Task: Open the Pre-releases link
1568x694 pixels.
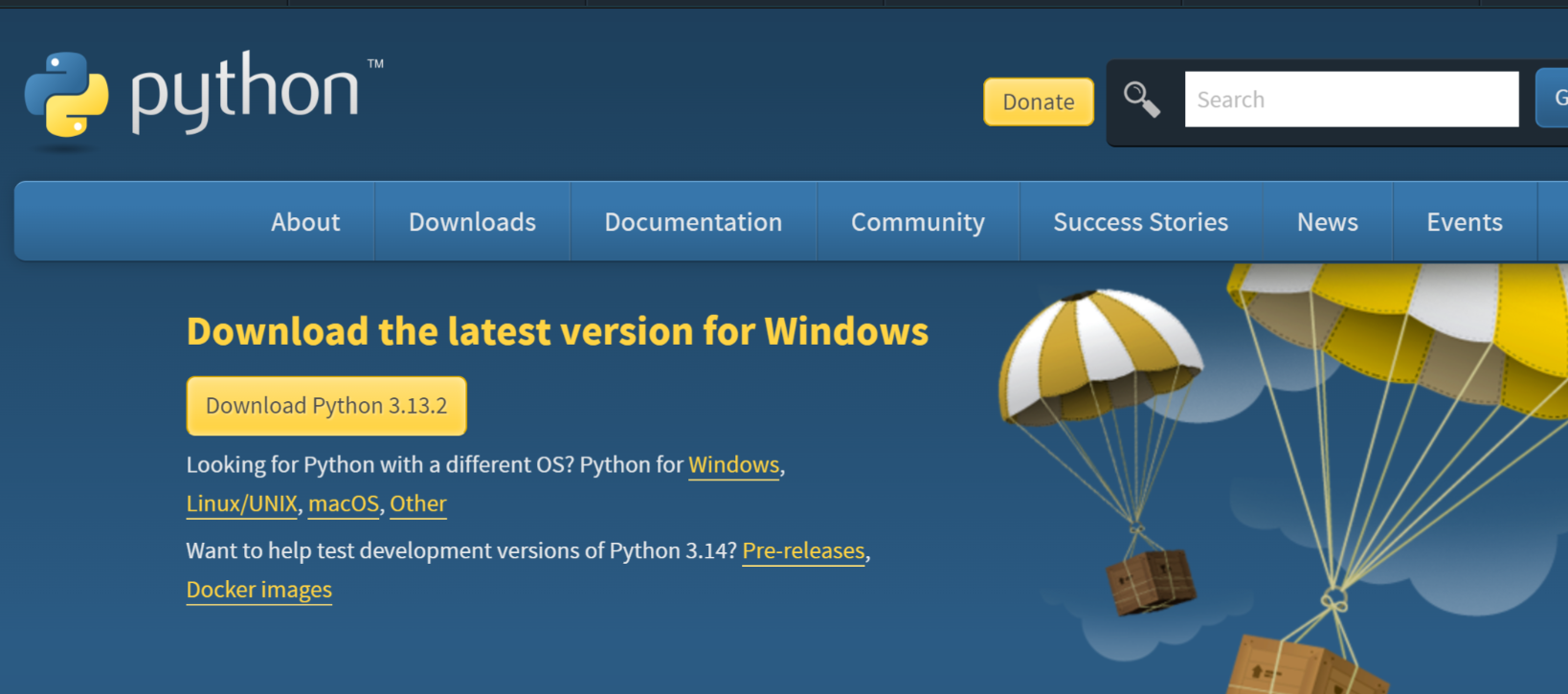Action: tap(803, 551)
